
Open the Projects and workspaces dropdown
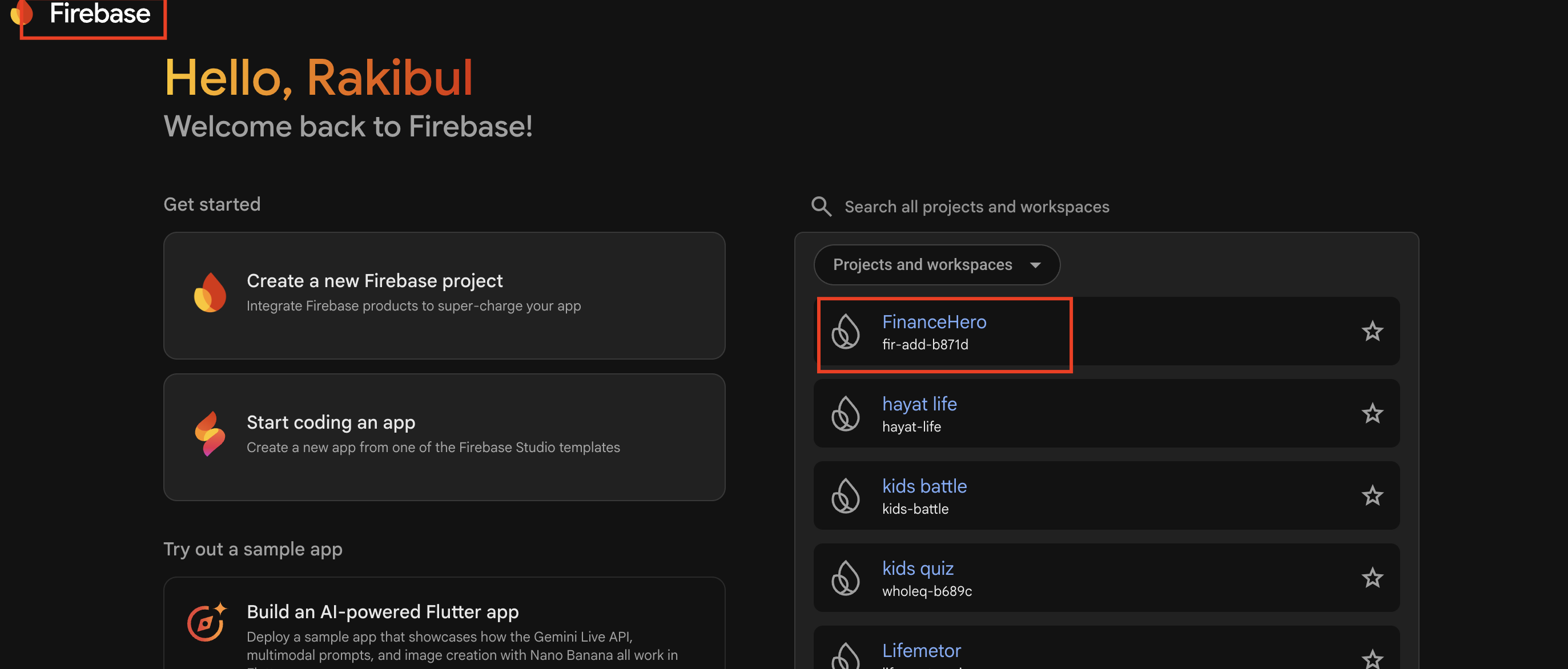tap(936, 265)
